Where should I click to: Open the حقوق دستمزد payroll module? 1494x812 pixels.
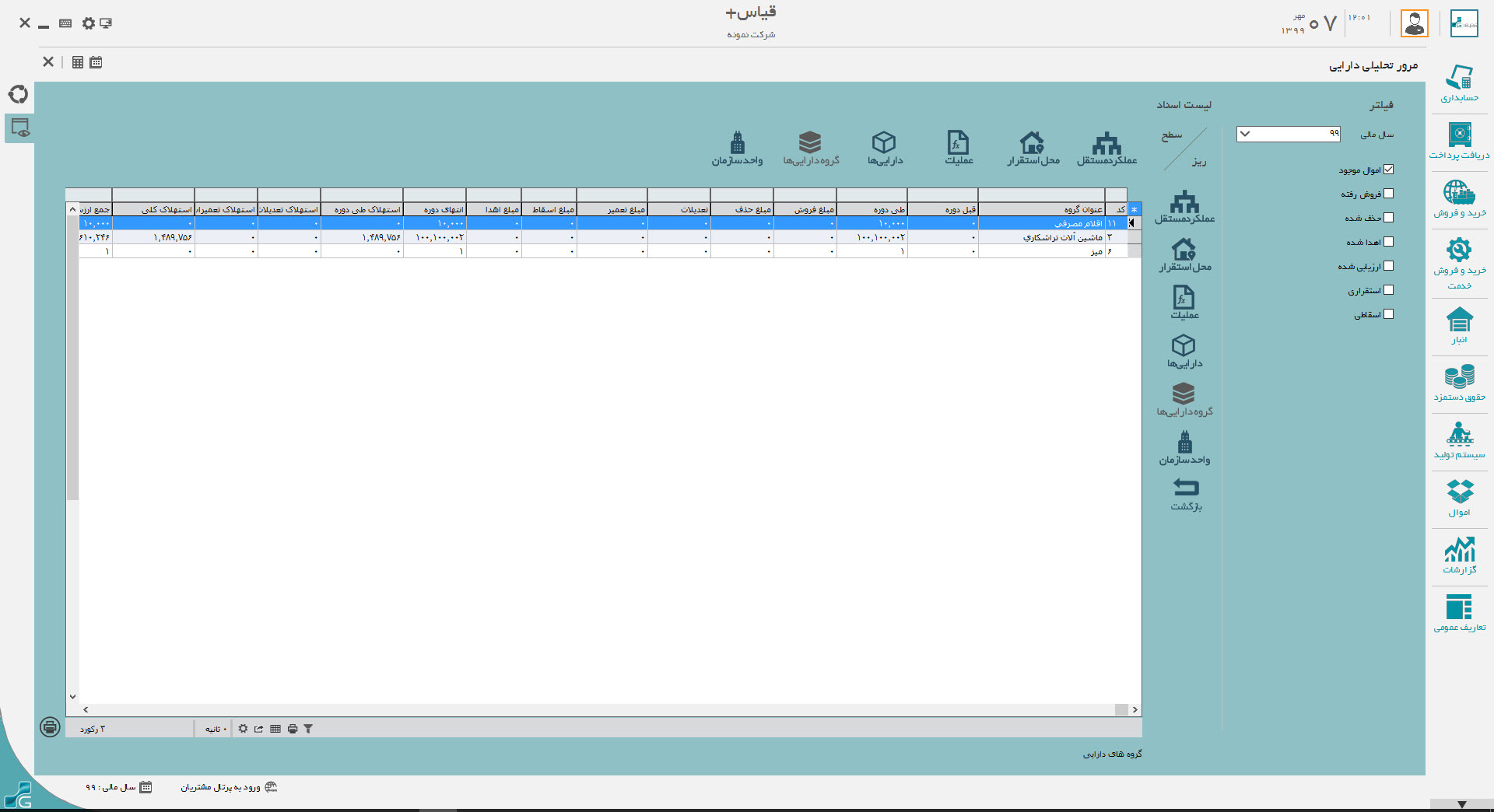[1459, 383]
